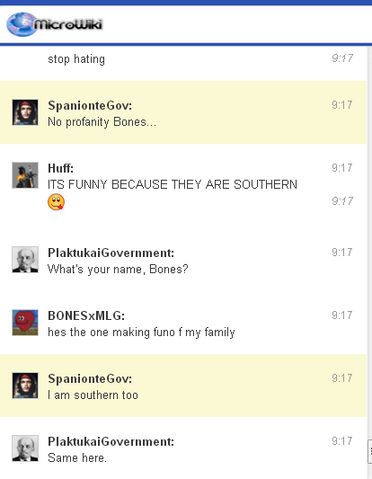
Task: Click the 'stop hating' message
Action: 76,59
